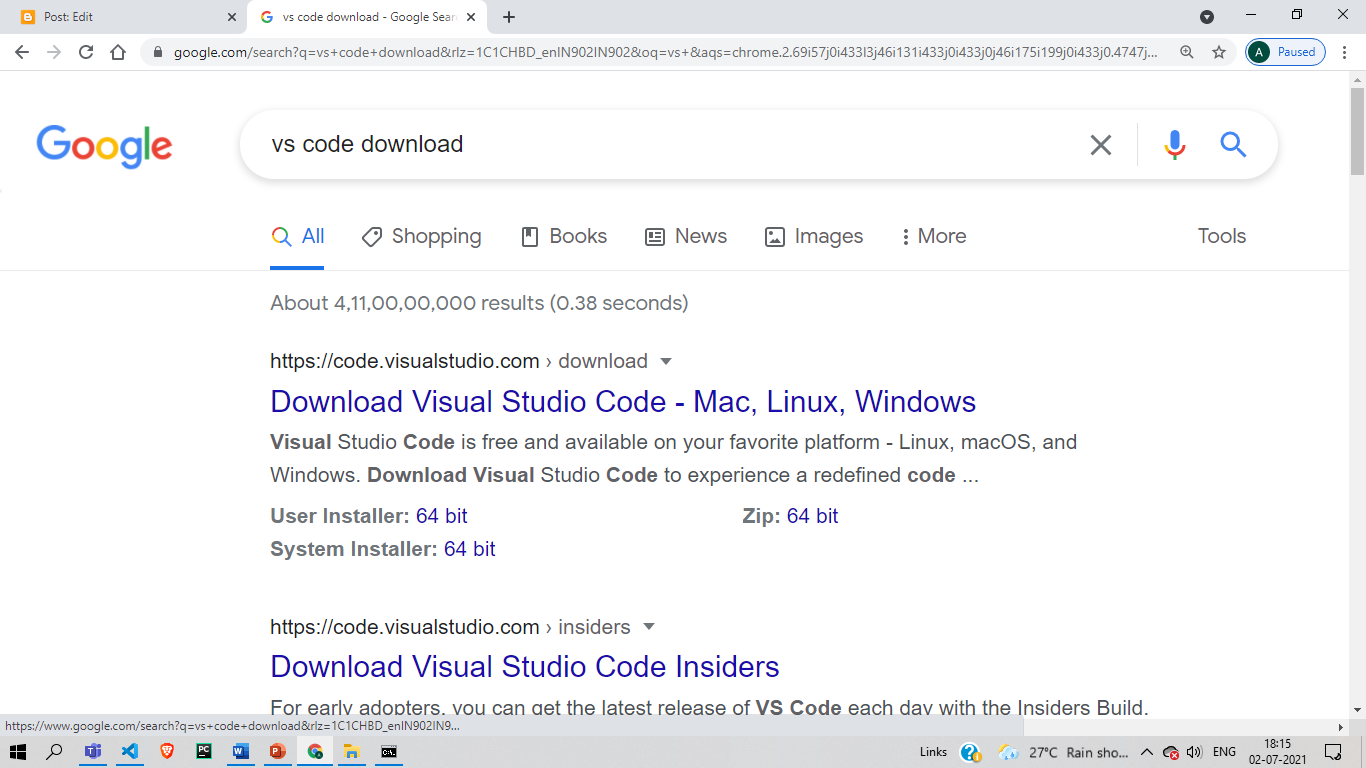Open the volume speaker control
Screen dimensions: 1366x768
click(1193, 752)
